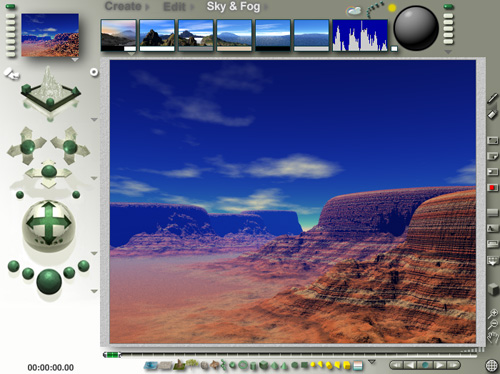Viewport: 500px width, 374px height.
Task: Toggle the red-dot render option button
Action: [492, 188]
